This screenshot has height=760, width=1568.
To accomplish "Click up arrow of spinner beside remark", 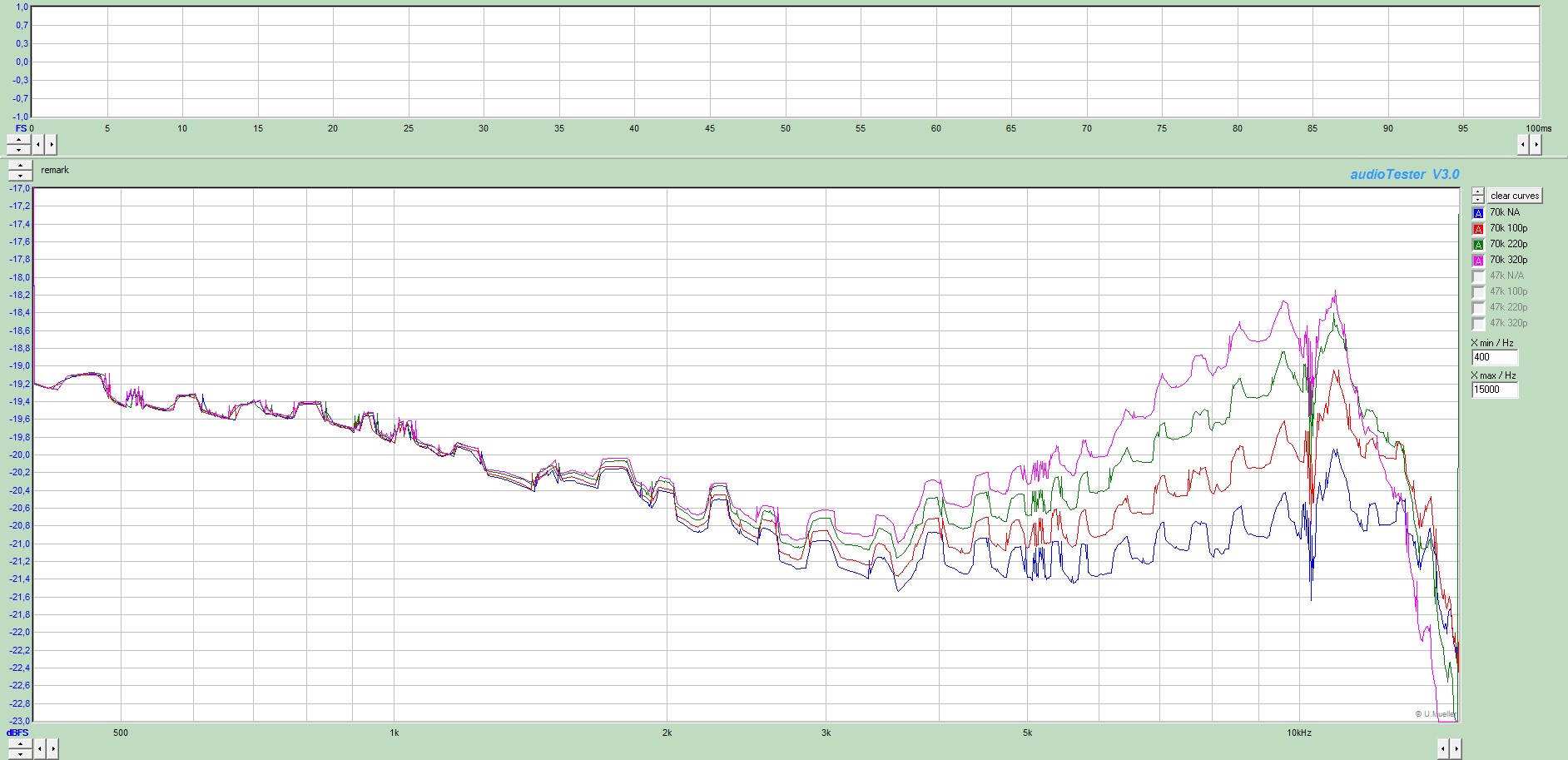I will [20, 166].
